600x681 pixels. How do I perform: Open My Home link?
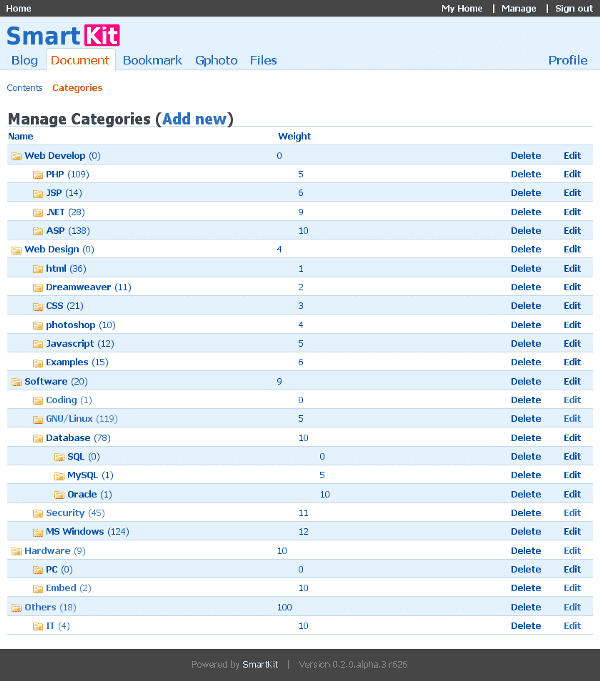[461, 8]
